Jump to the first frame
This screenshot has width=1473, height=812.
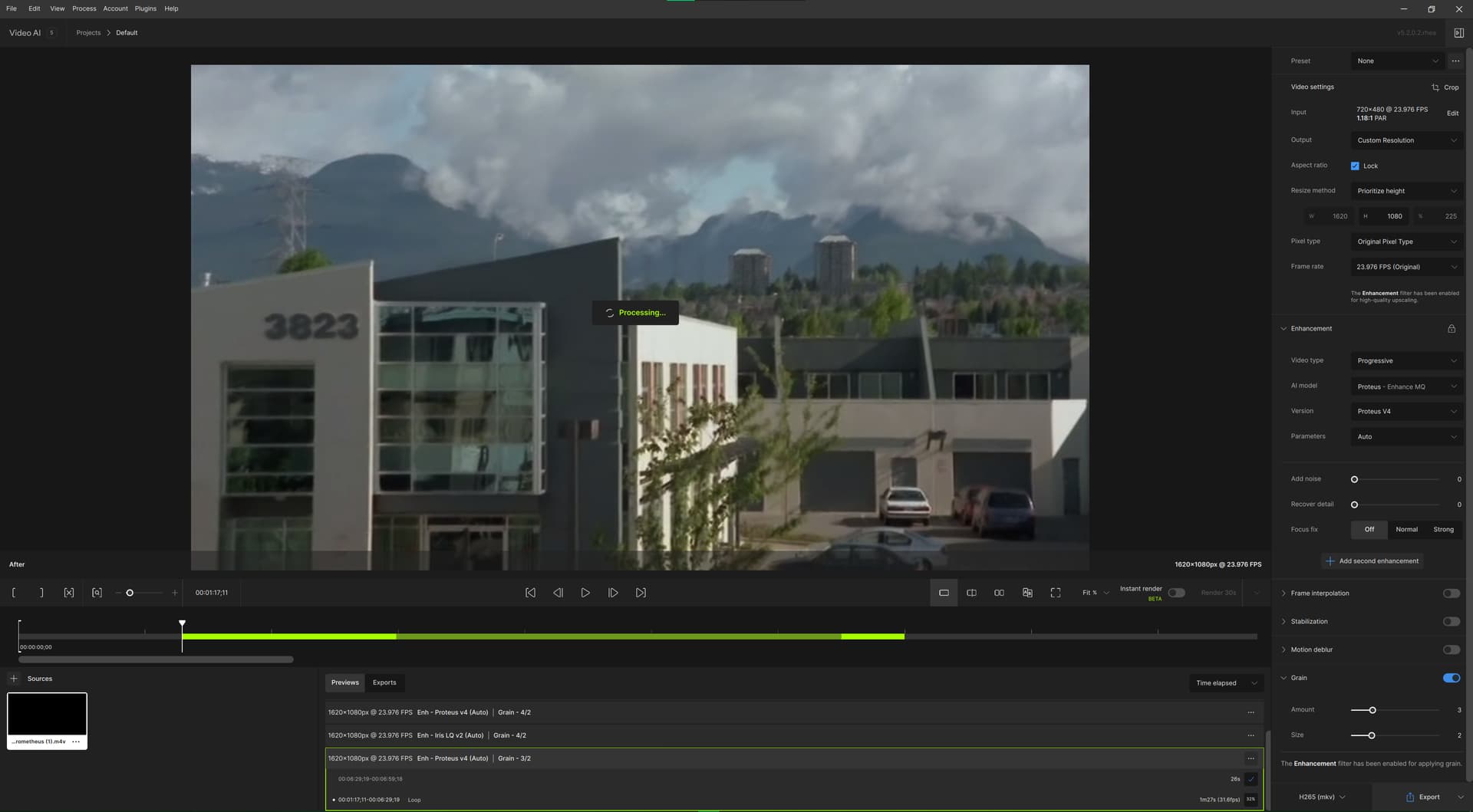530,593
